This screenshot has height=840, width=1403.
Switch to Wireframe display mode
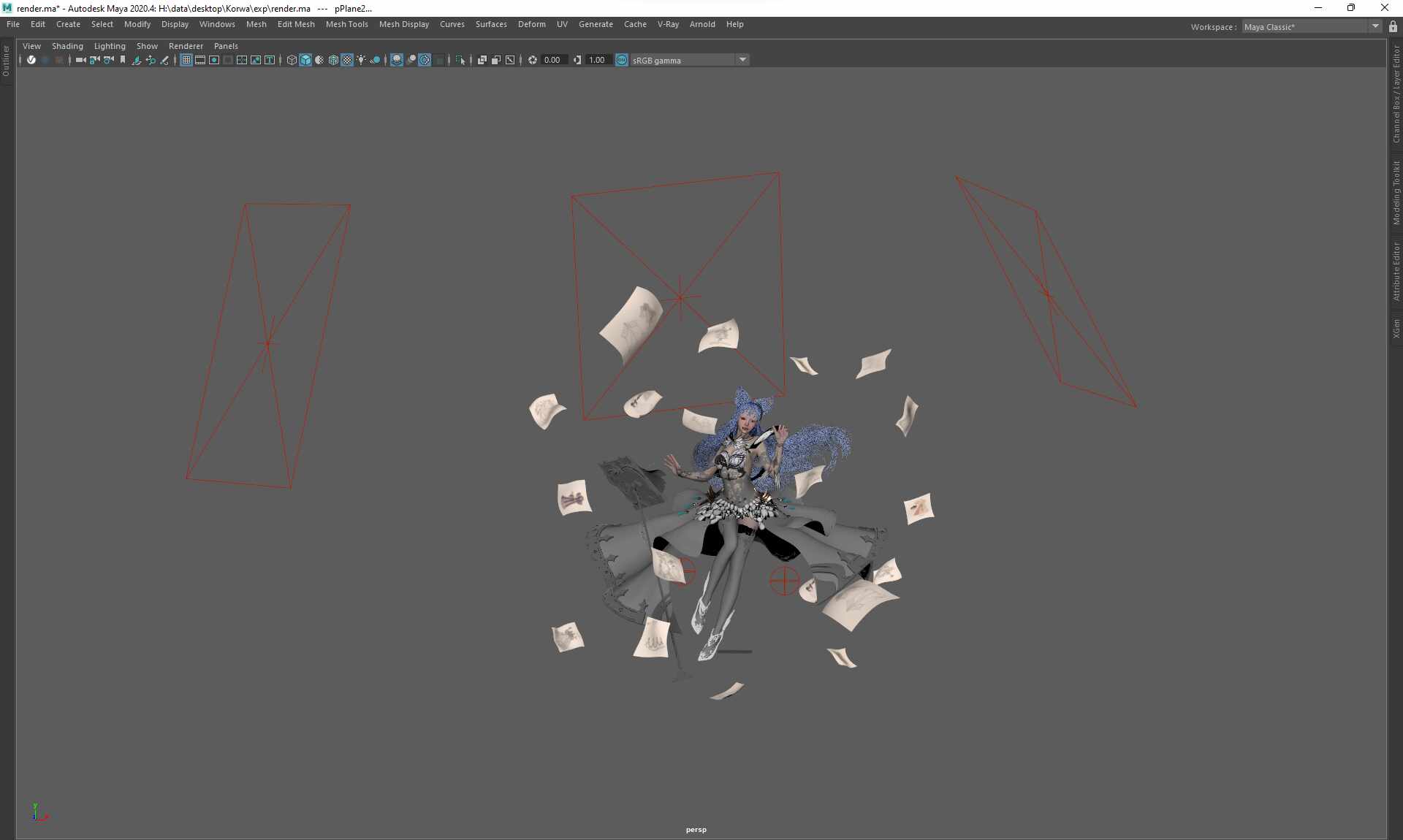[292, 60]
